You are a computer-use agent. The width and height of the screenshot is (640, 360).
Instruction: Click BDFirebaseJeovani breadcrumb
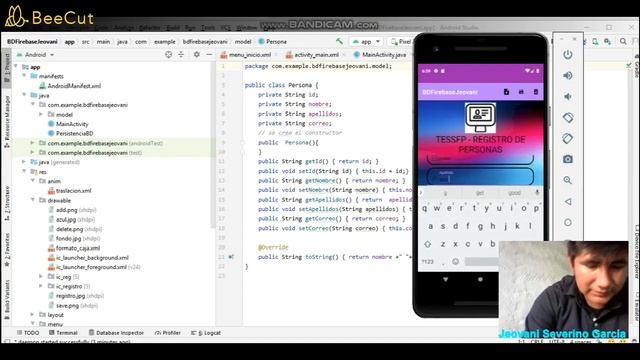(32, 42)
